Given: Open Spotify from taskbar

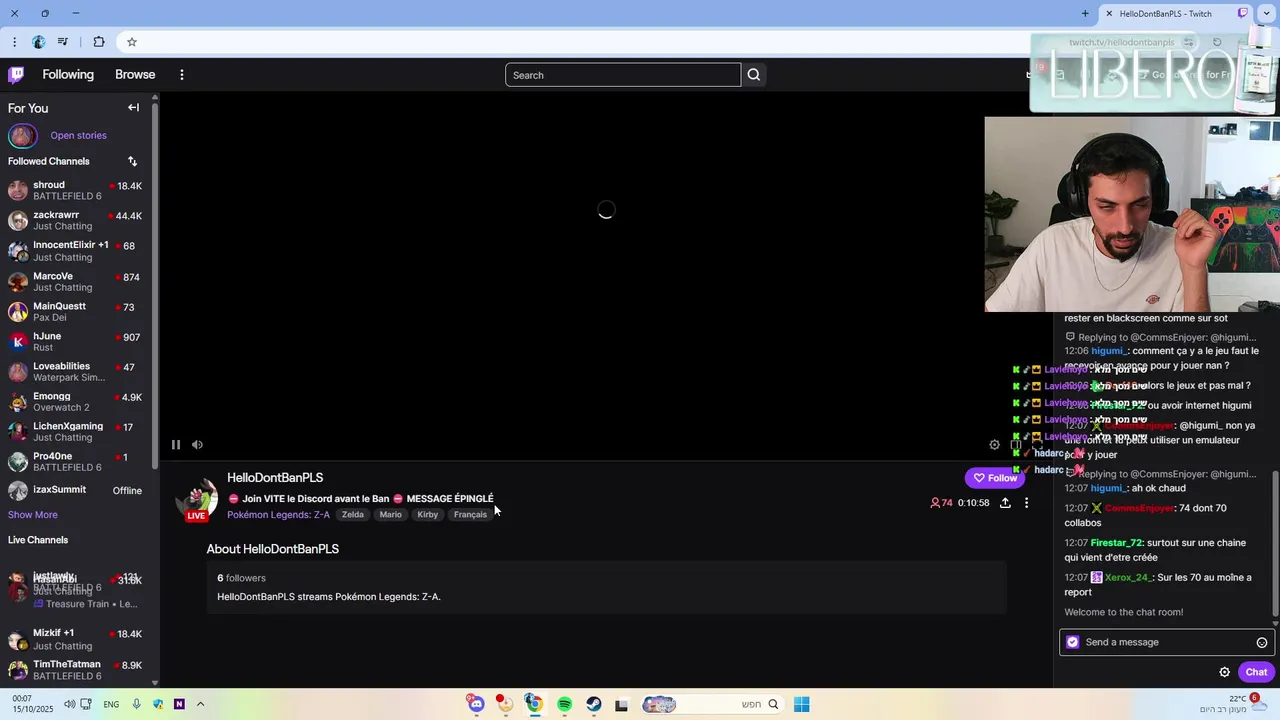Looking at the screenshot, I should coord(564,705).
